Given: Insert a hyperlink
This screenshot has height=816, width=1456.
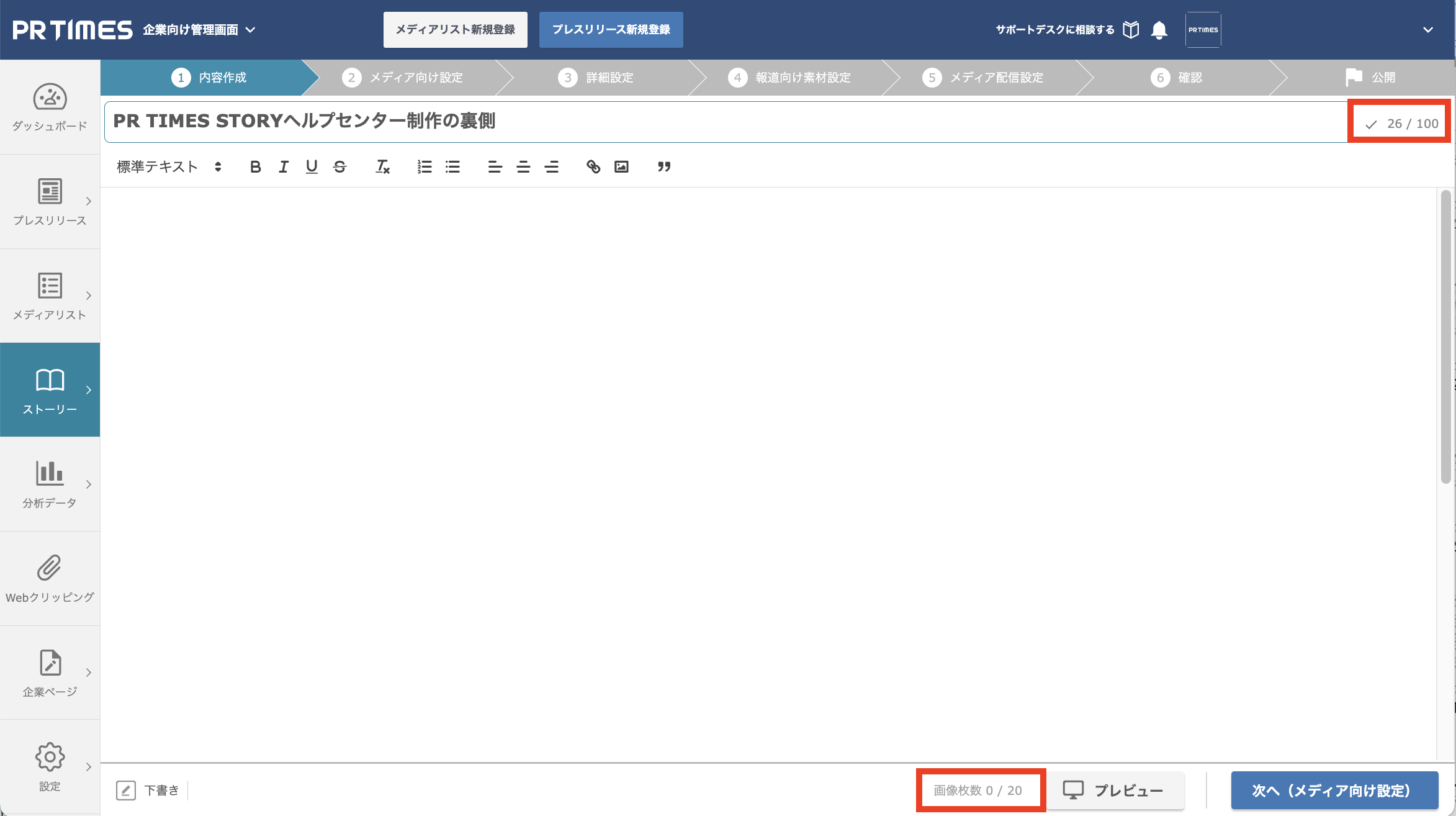Looking at the screenshot, I should [593, 166].
